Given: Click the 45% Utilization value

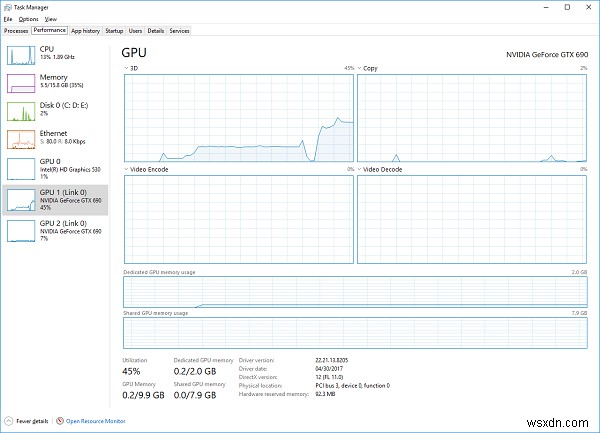Looking at the screenshot, I should 131,371.
